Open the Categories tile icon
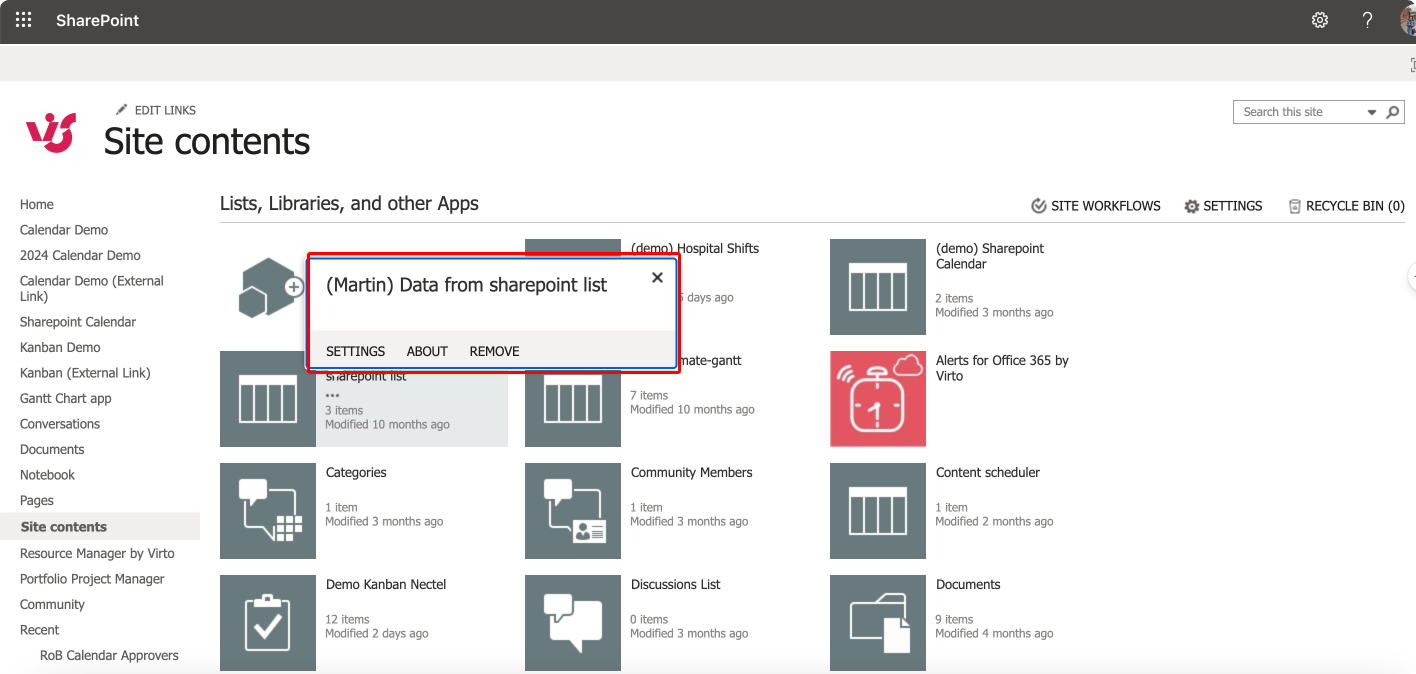 pos(268,510)
